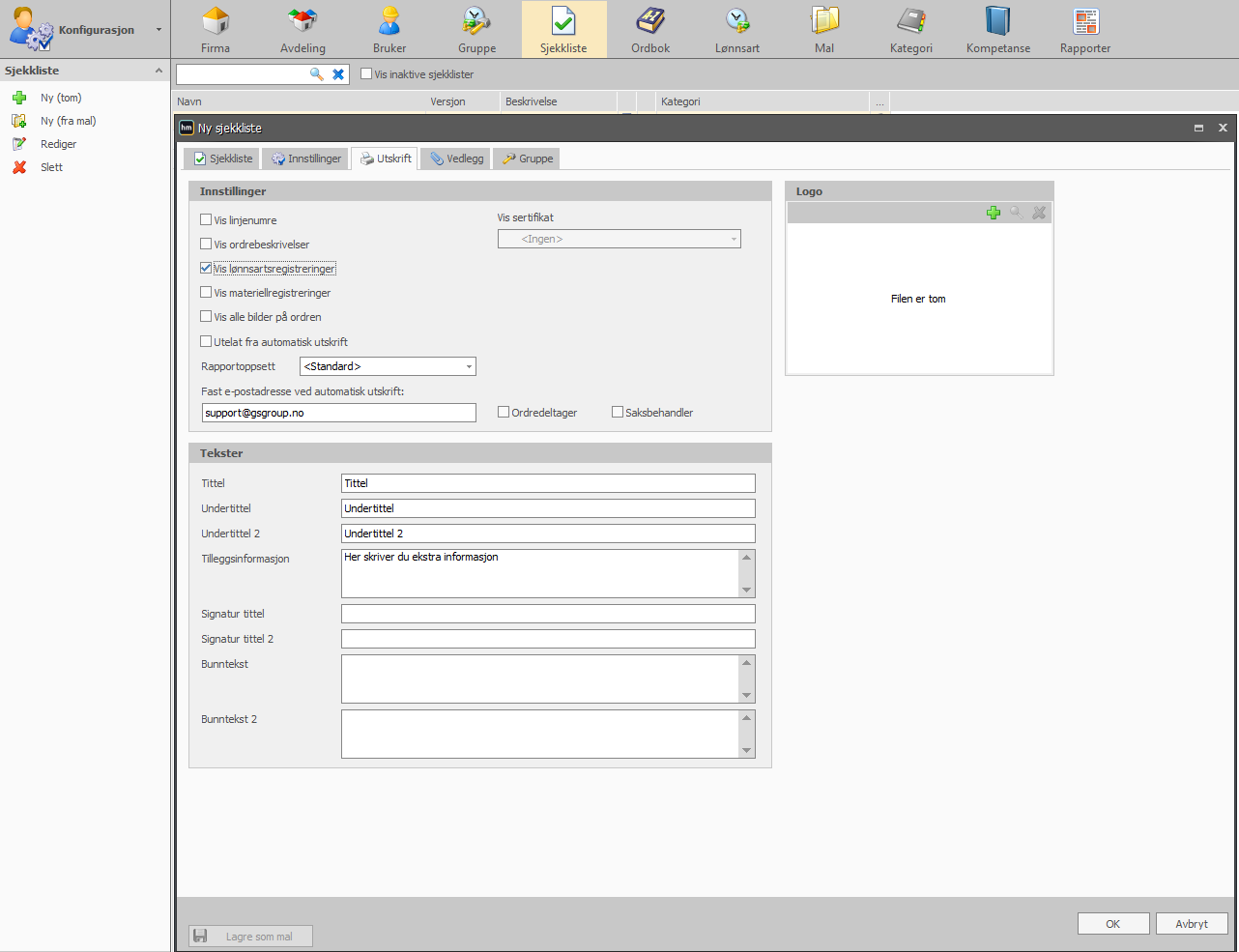This screenshot has height=952, width=1239.
Task: Select the Lønnsart clock icon
Action: point(737,21)
